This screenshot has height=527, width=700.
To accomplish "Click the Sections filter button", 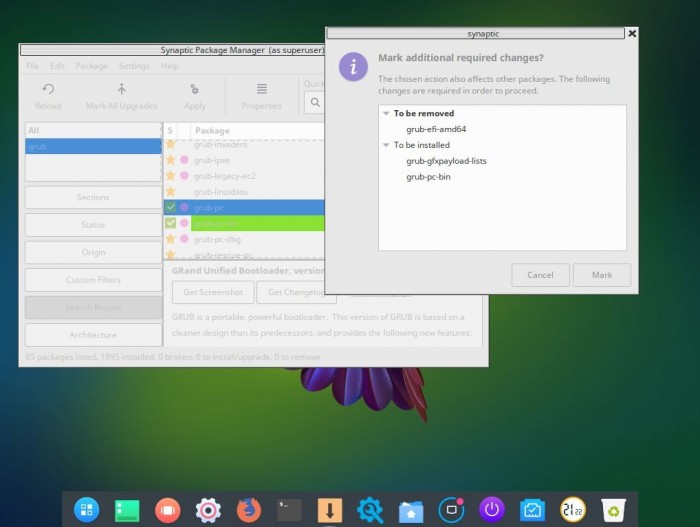I will 93,197.
